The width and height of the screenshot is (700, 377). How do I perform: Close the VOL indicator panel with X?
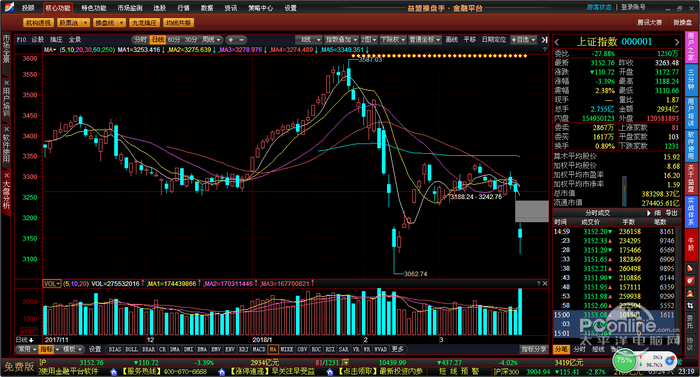pos(545,284)
